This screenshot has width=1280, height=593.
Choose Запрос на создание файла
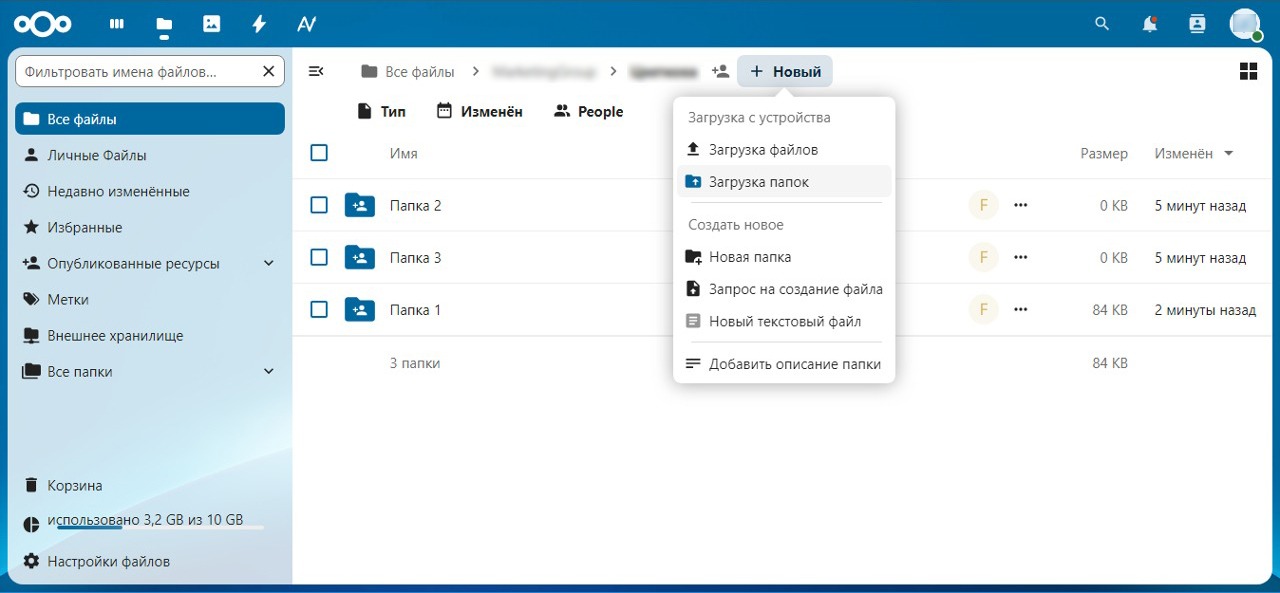[x=784, y=289]
